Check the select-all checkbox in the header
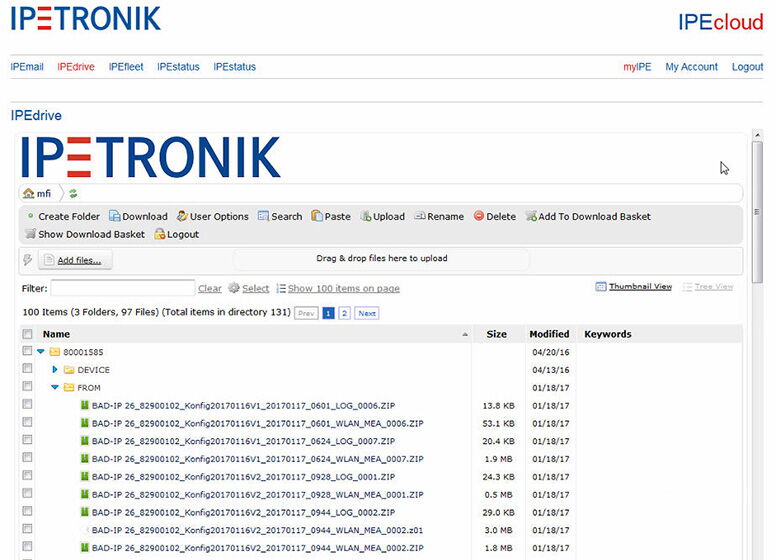This screenshot has width=777, height=560. click(x=28, y=334)
